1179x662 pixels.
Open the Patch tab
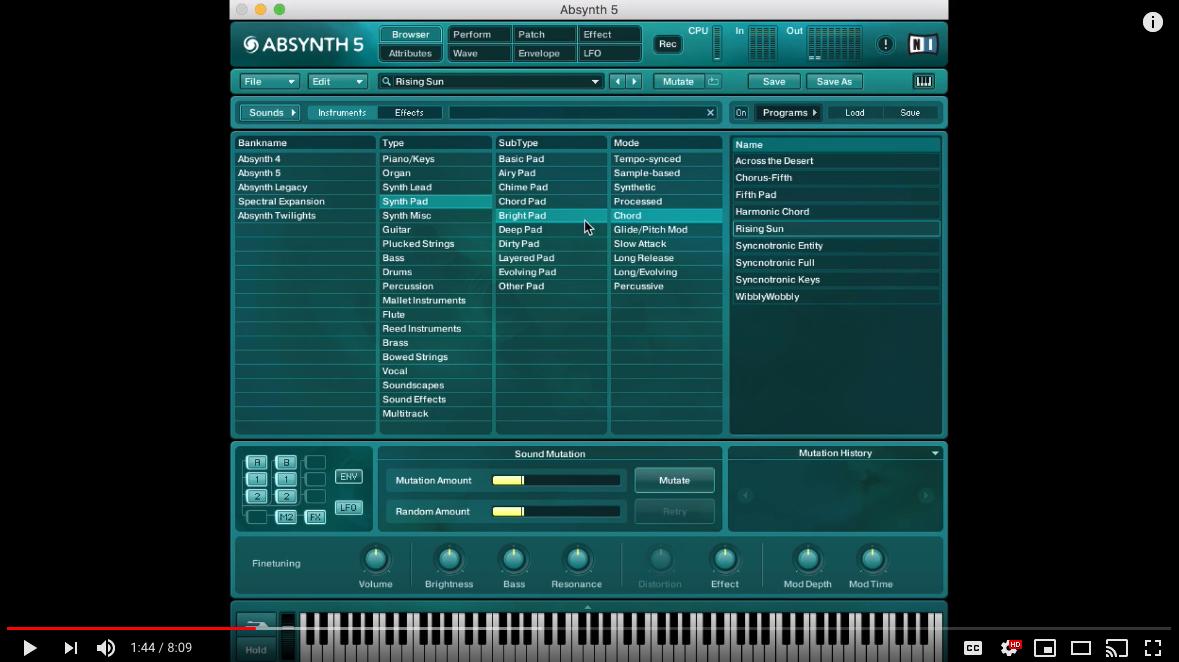[x=544, y=35]
